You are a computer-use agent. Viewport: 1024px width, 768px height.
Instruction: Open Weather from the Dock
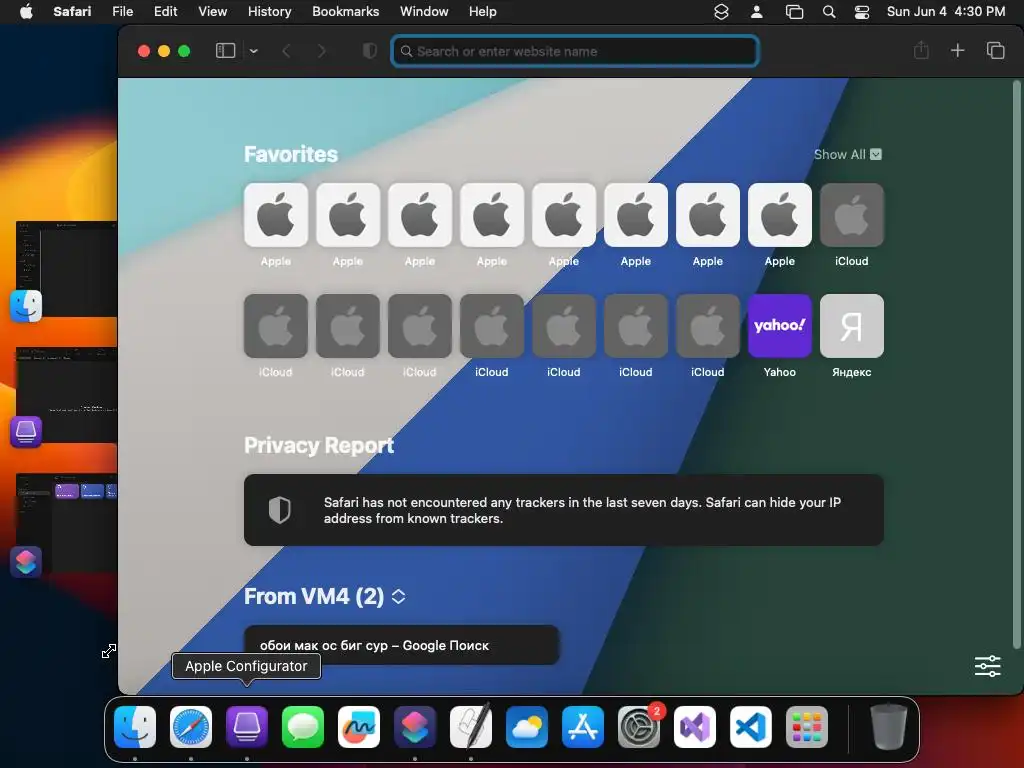[x=527, y=727]
